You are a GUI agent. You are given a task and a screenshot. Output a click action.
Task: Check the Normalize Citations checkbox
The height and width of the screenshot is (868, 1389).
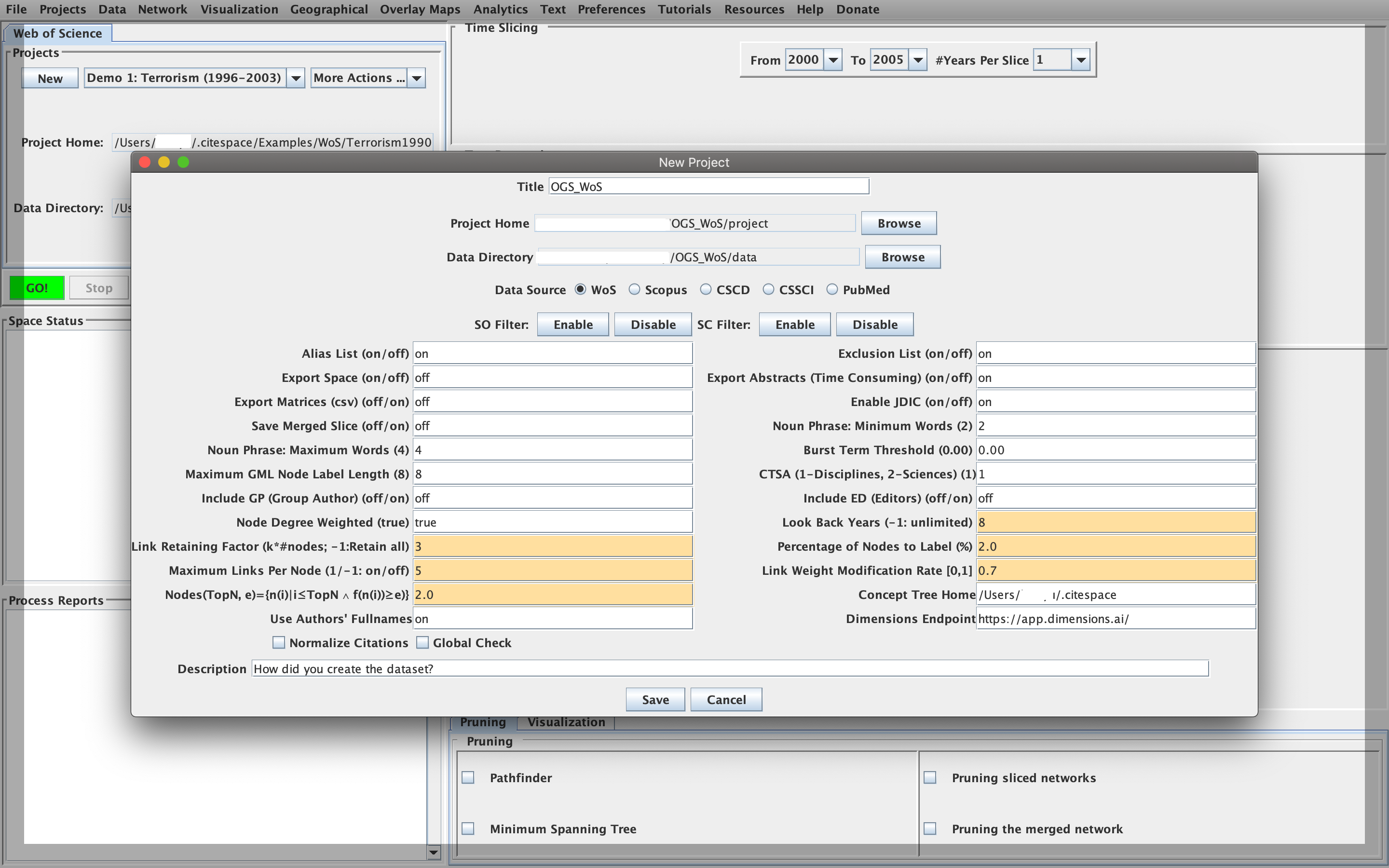279,642
